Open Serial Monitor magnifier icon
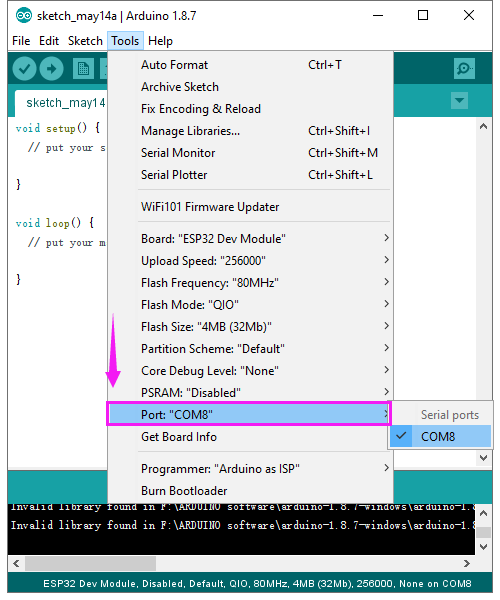500x600 pixels. pyautogui.click(x=464, y=68)
